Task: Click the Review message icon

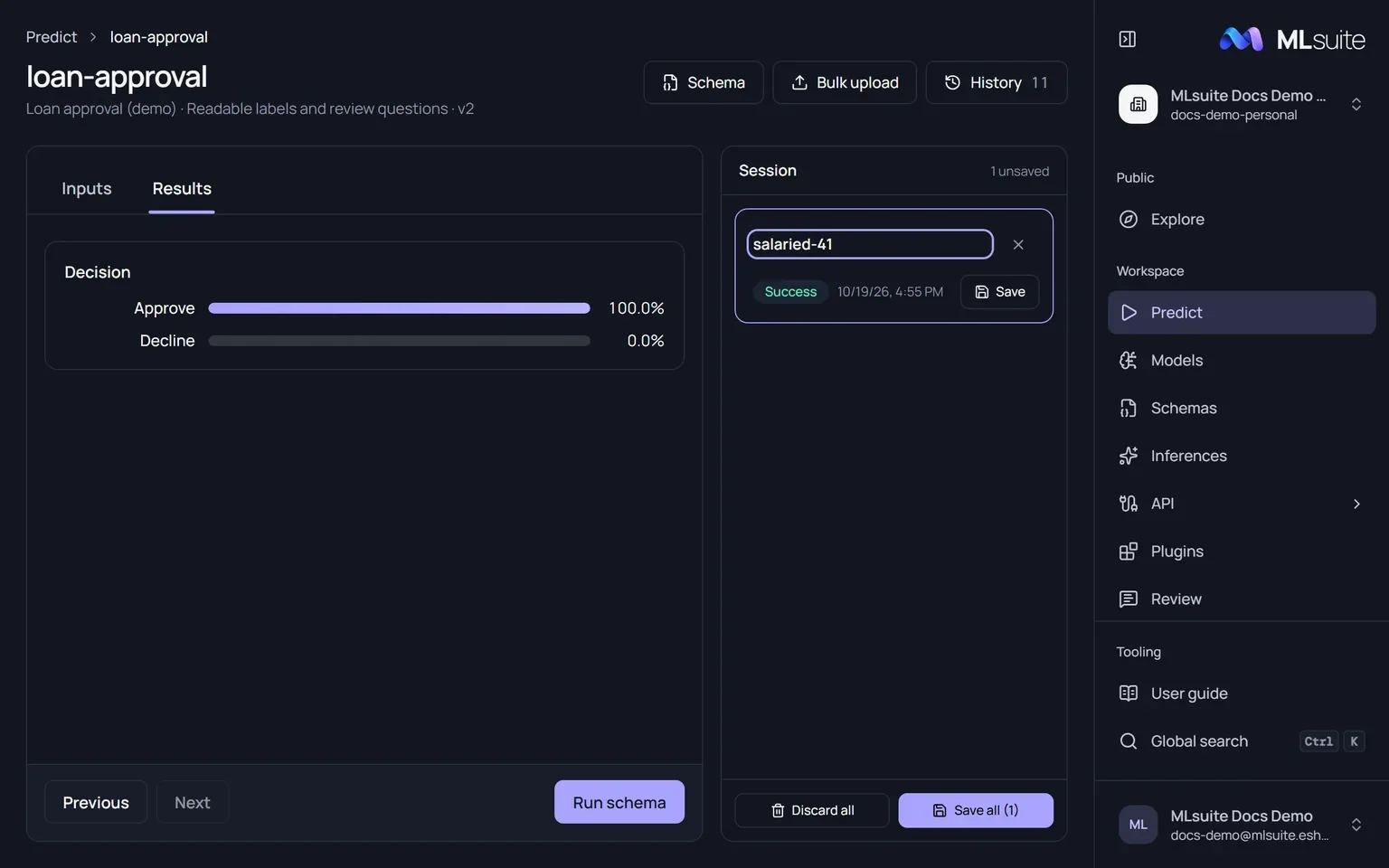Action: coord(1128,599)
